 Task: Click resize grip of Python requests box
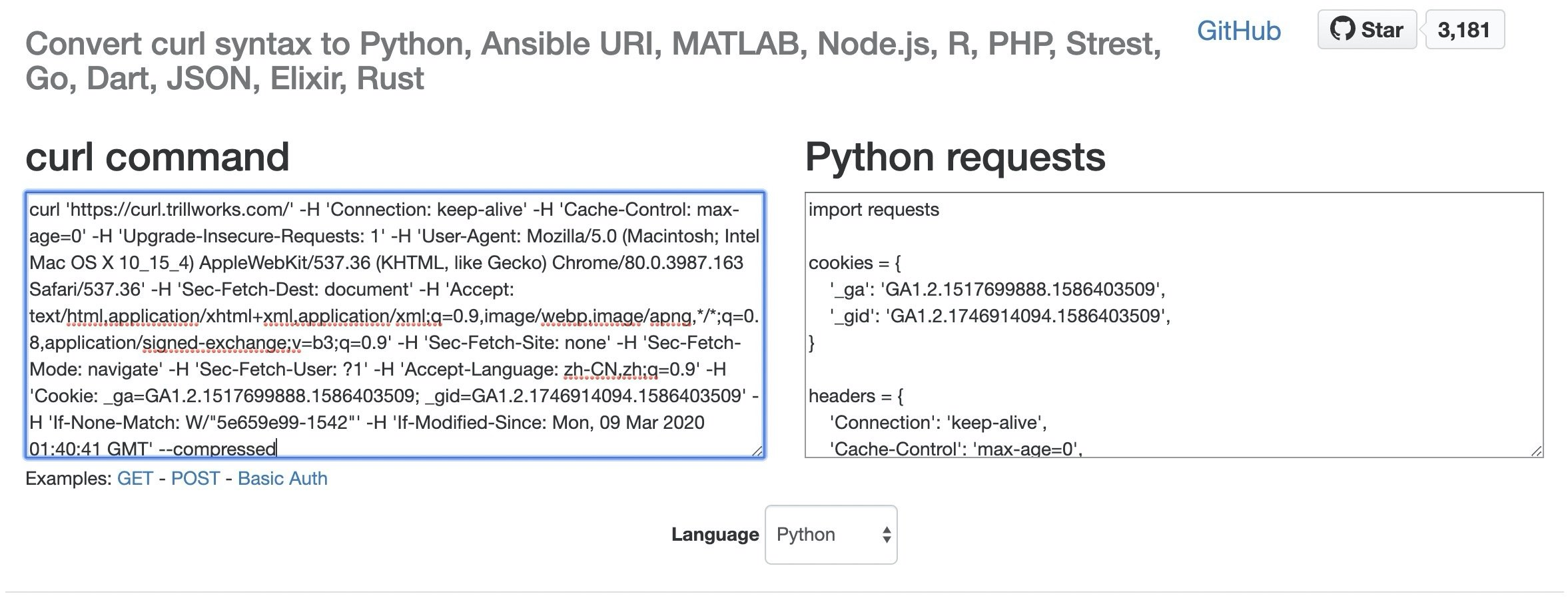point(1536,451)
